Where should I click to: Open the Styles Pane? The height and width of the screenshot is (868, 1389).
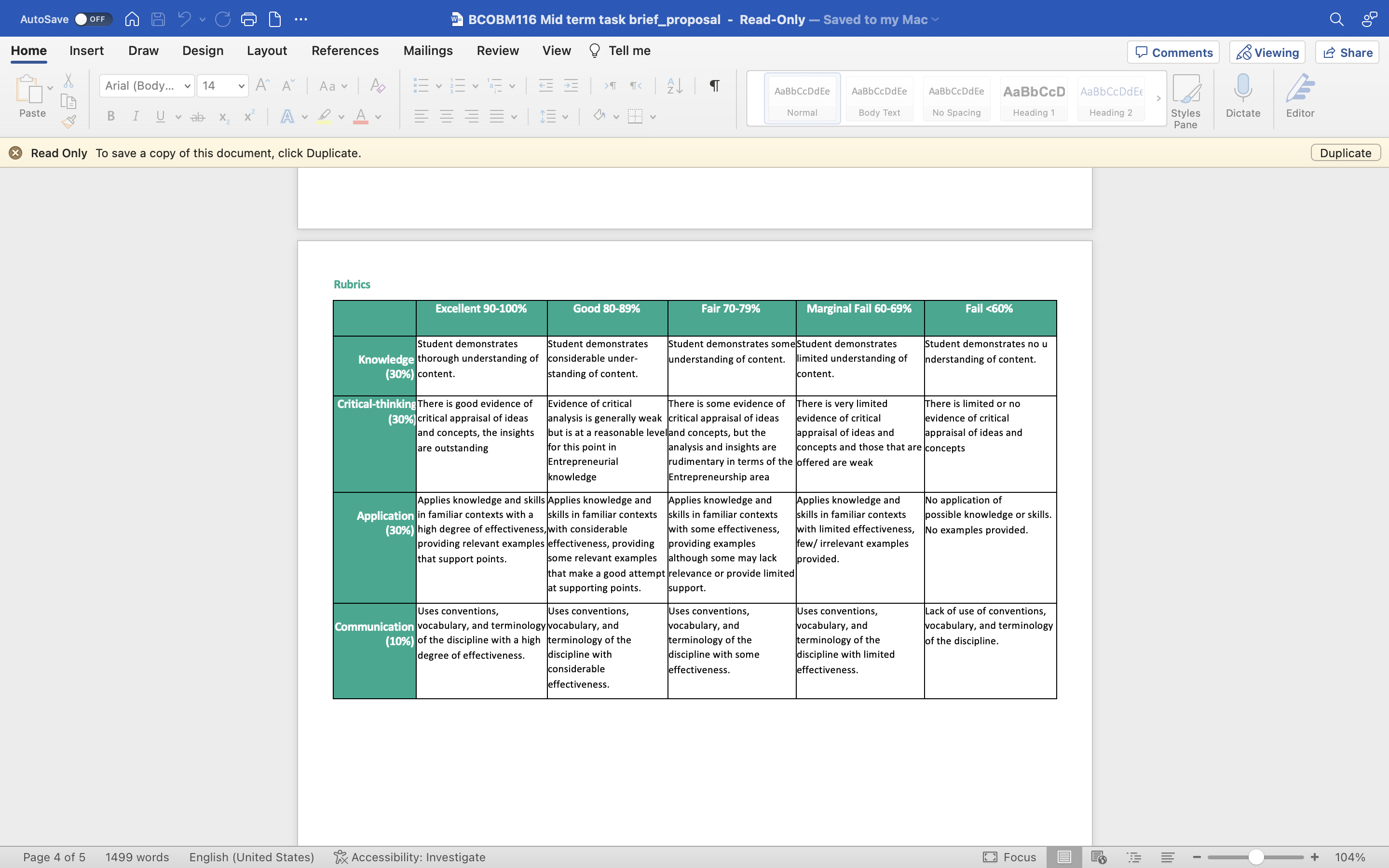tap(1185, 101)
